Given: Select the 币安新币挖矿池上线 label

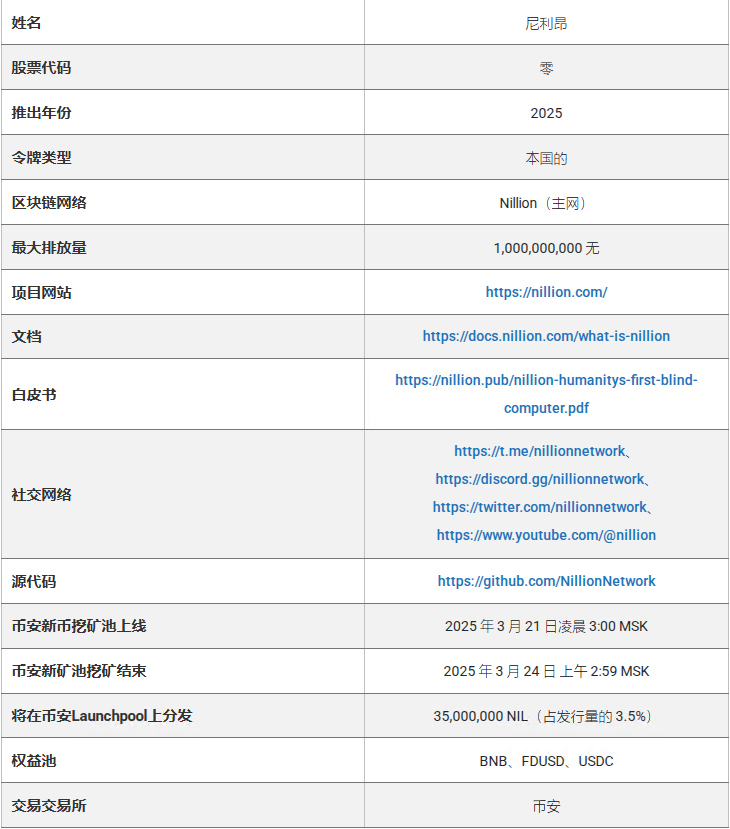Looking at the screenshot, I should pyautogui.click(x=79, y=626).
